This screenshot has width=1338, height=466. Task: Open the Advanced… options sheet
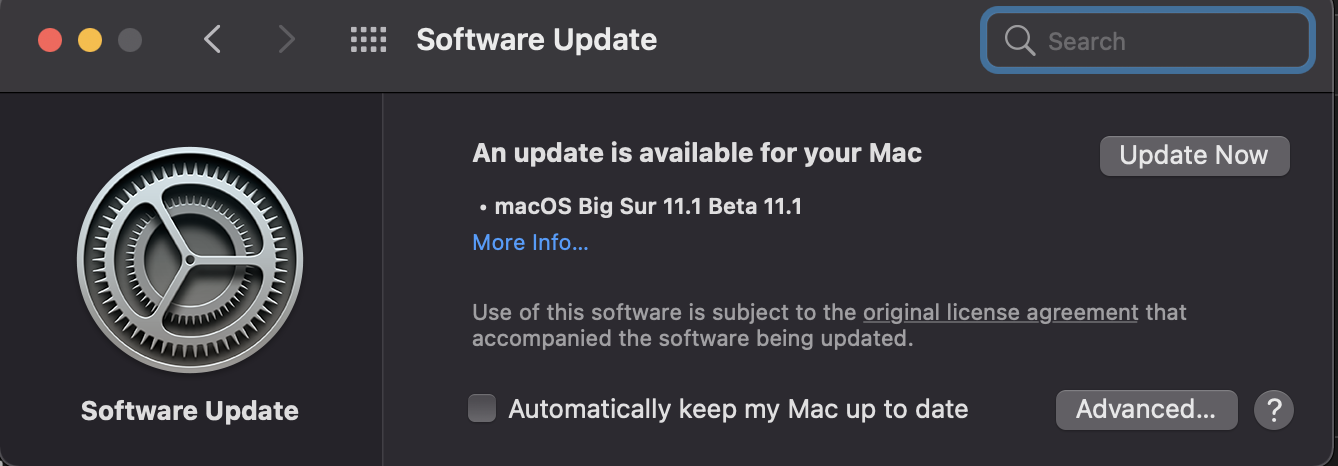tap(1146, 409)
